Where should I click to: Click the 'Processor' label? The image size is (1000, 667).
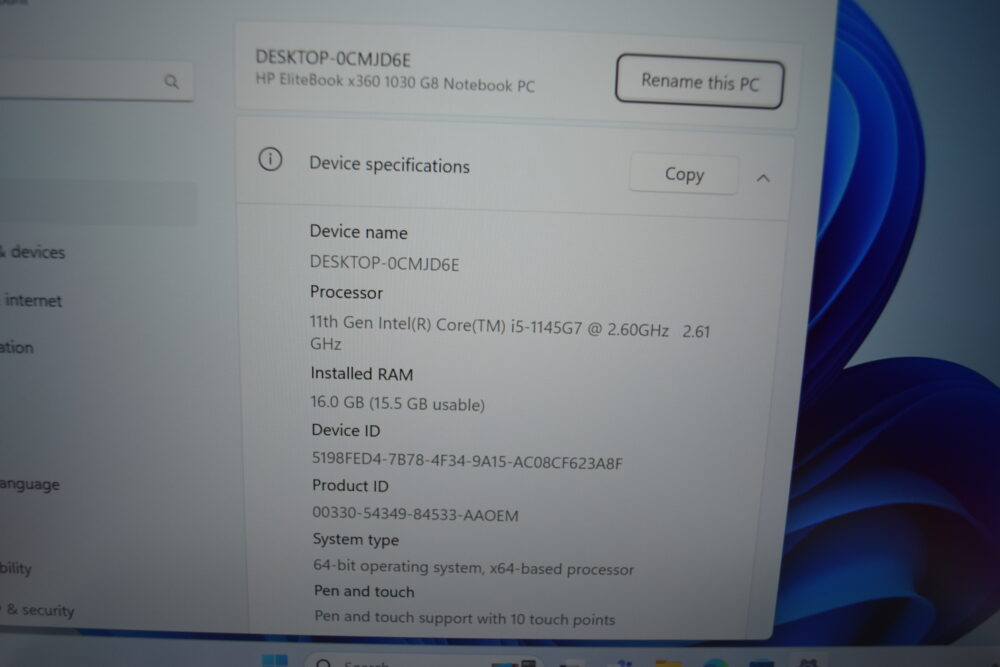[x=346, y=293]
